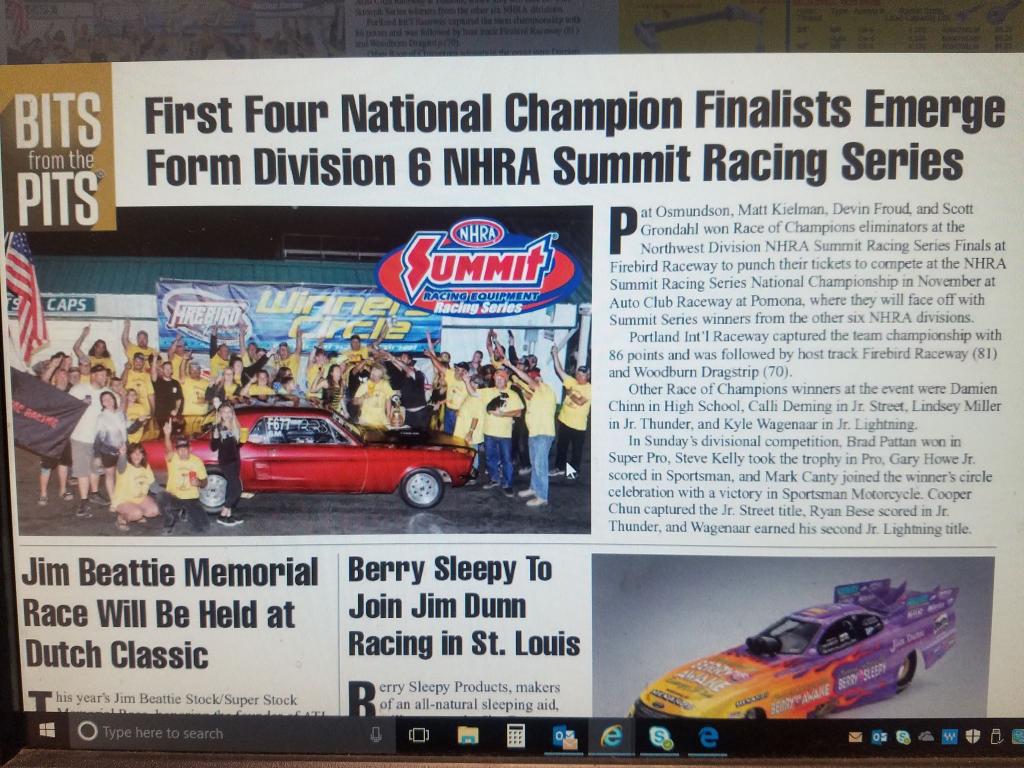Image resolution: width=1024 pixels, height=768 pixels.
Task: Open Microsoft Edge from the taskbar
Action: [x=709, y=737]
